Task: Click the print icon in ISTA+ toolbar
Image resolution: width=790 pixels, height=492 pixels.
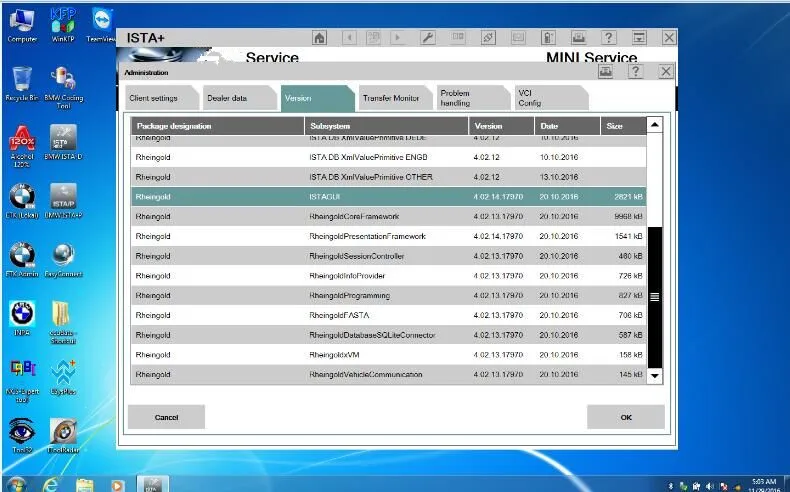Action: pyautogui.click(x=578, y=38)
